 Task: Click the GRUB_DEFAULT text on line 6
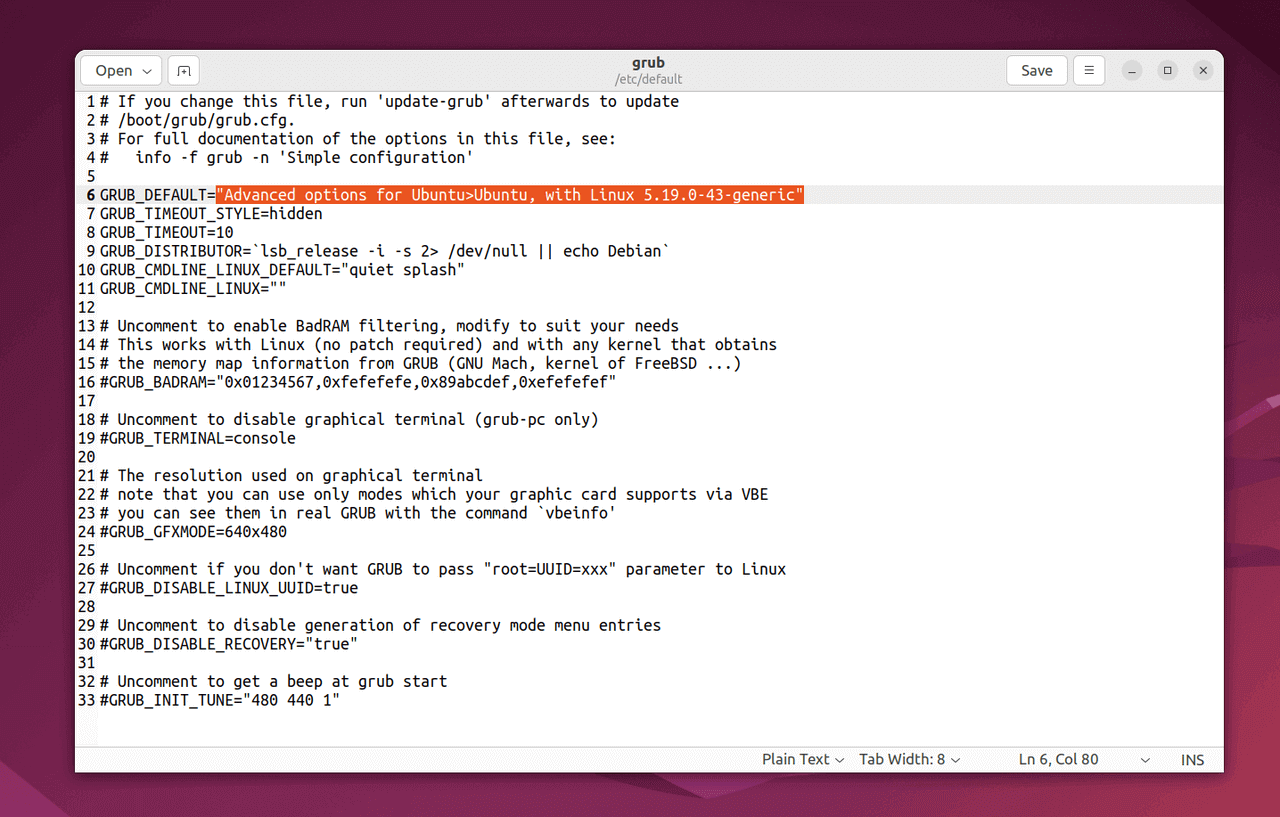point(153,195)
